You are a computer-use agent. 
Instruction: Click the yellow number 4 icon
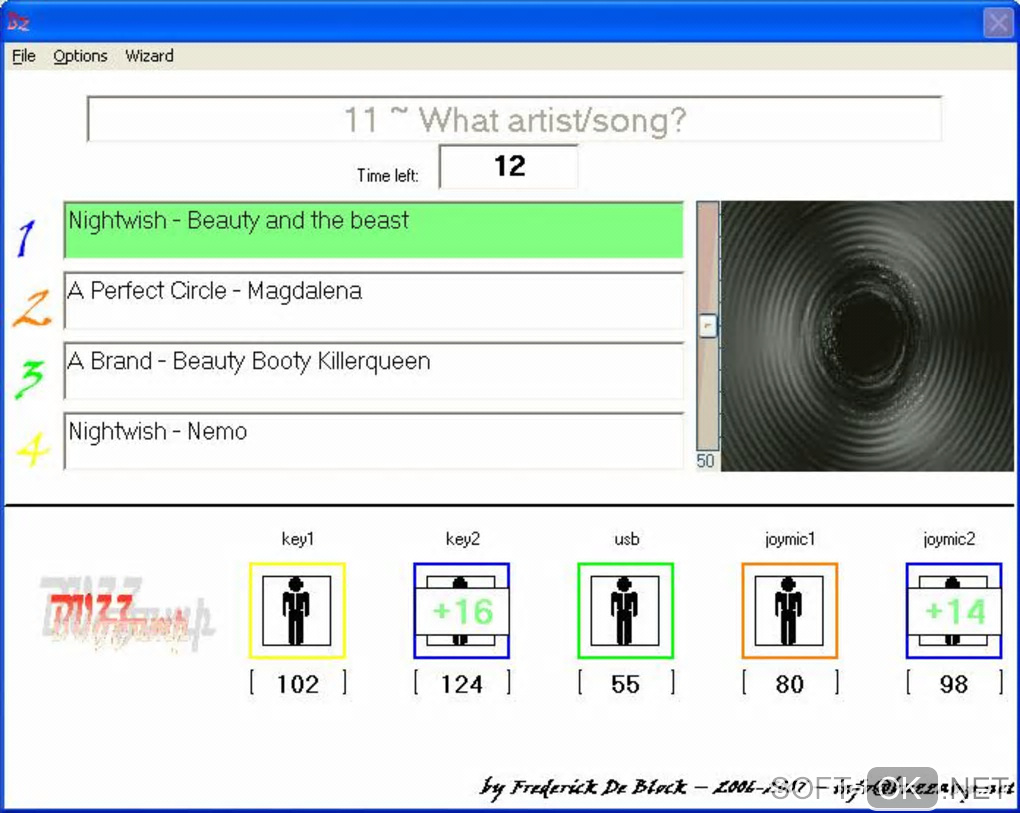(33, 449)
